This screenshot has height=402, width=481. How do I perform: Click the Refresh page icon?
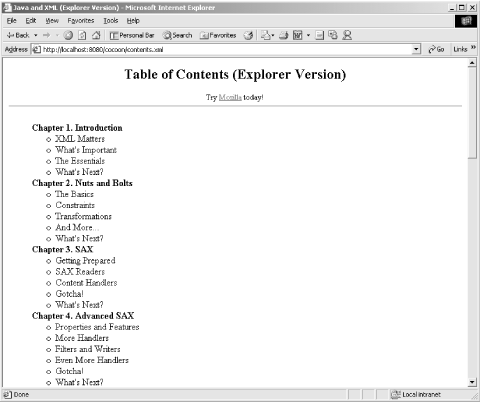pos(82,35)
